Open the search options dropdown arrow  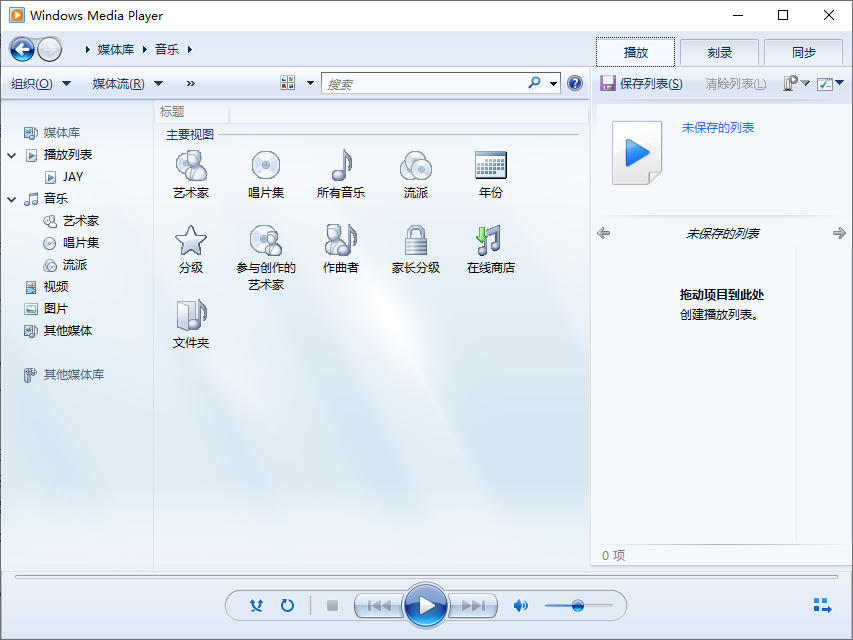click(x=553, y=83)
